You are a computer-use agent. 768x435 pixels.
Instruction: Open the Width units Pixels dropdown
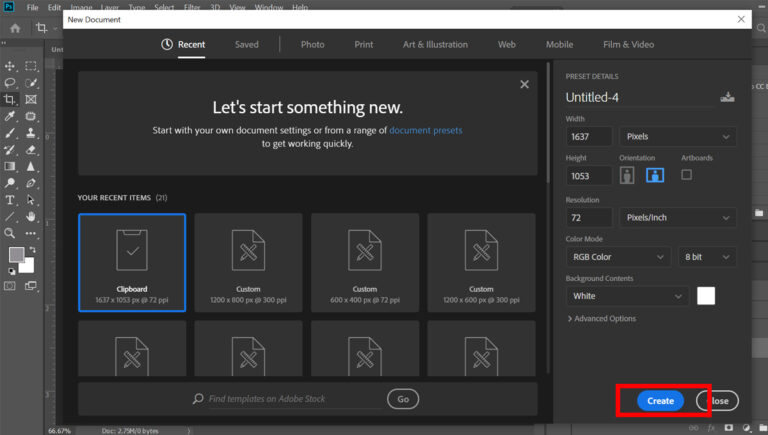click(x=677, y=137)
